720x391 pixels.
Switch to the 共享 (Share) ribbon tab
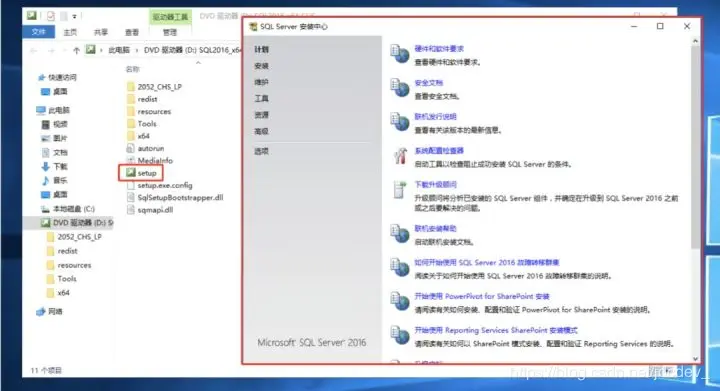pyautogui.click(x=101, y=32)
